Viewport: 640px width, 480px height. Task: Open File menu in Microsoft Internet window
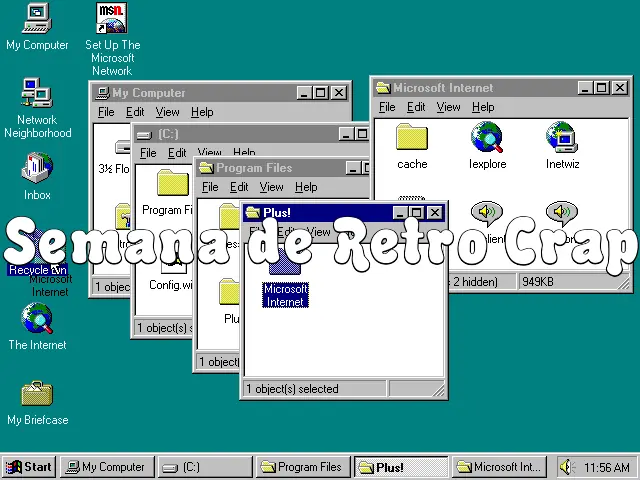(387, 107)
